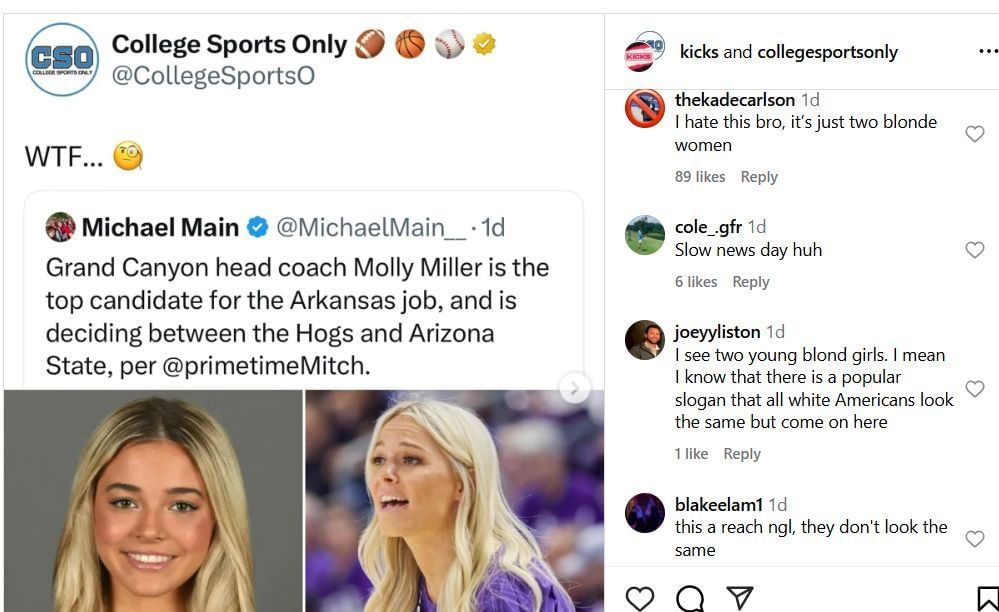Select the collegesportsonly username

point(828,51)
